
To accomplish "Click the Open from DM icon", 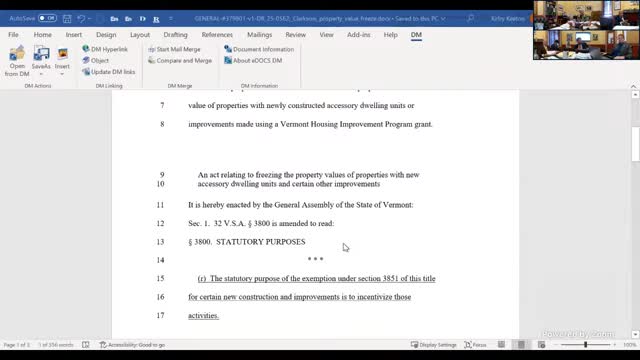I will click(17, 54).
